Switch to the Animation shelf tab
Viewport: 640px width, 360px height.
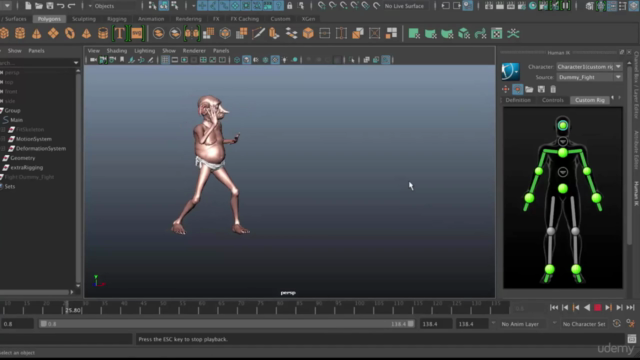(x=151, y=19)
